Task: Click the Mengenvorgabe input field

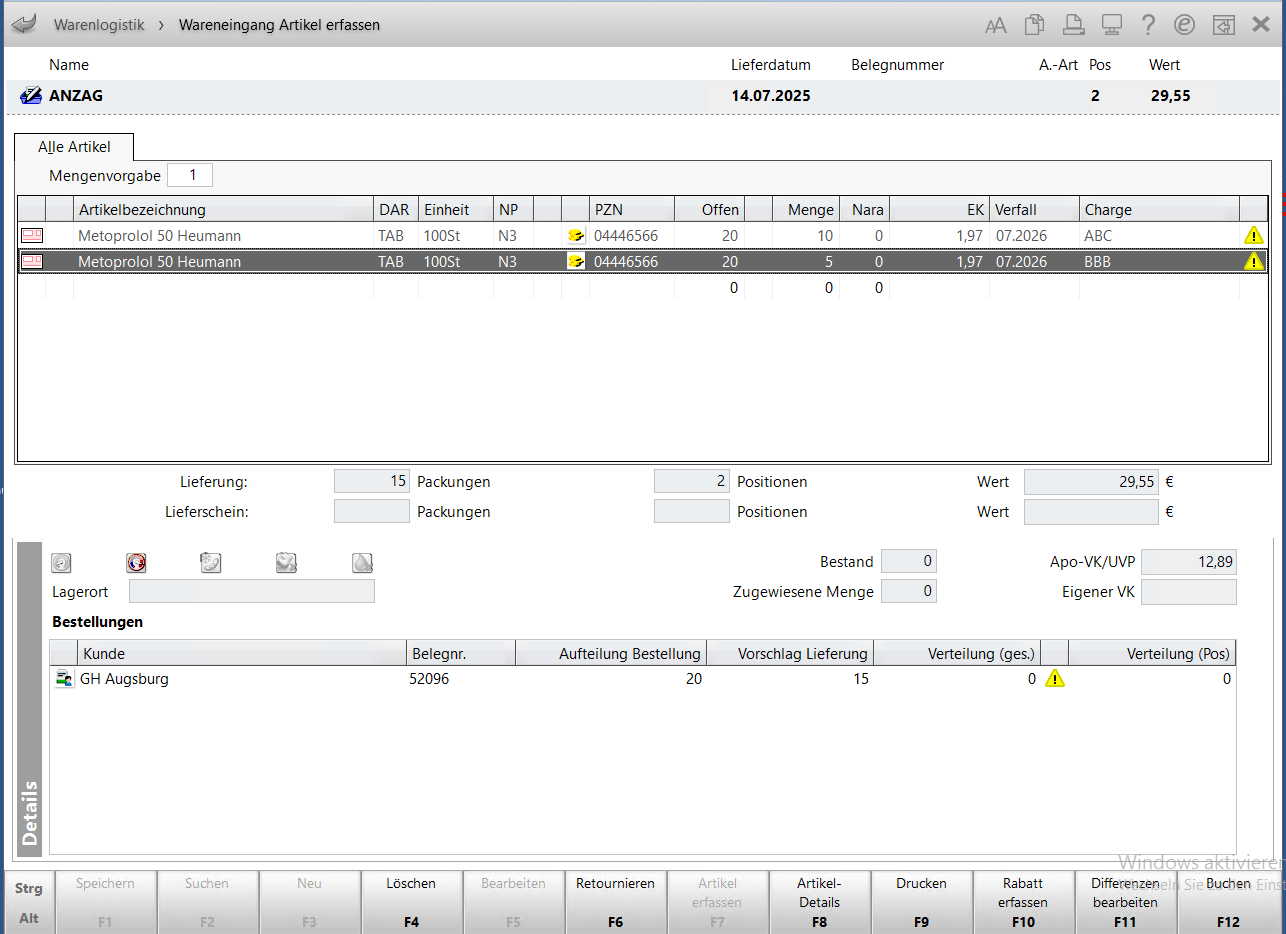Action: coord(190,176)
